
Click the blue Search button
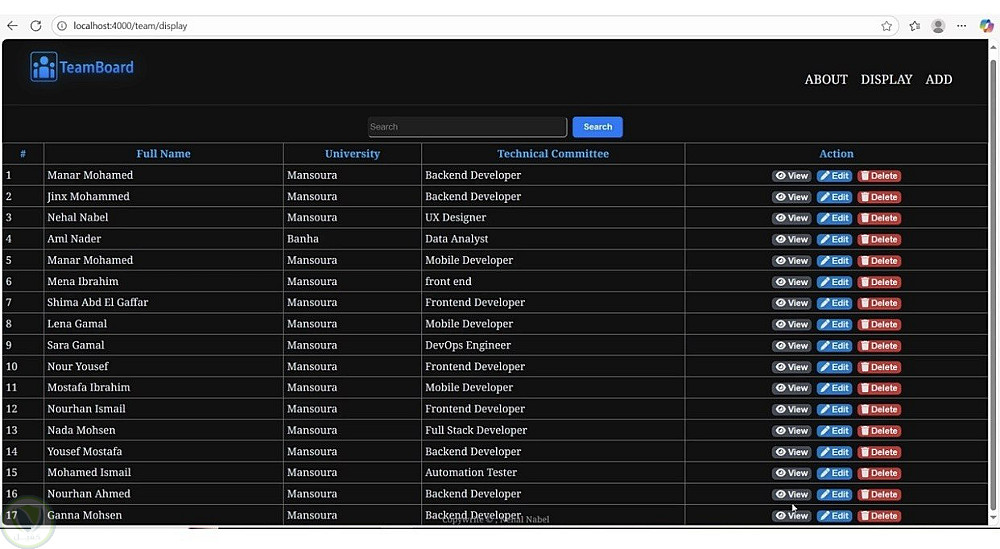(x=598, y=127)
